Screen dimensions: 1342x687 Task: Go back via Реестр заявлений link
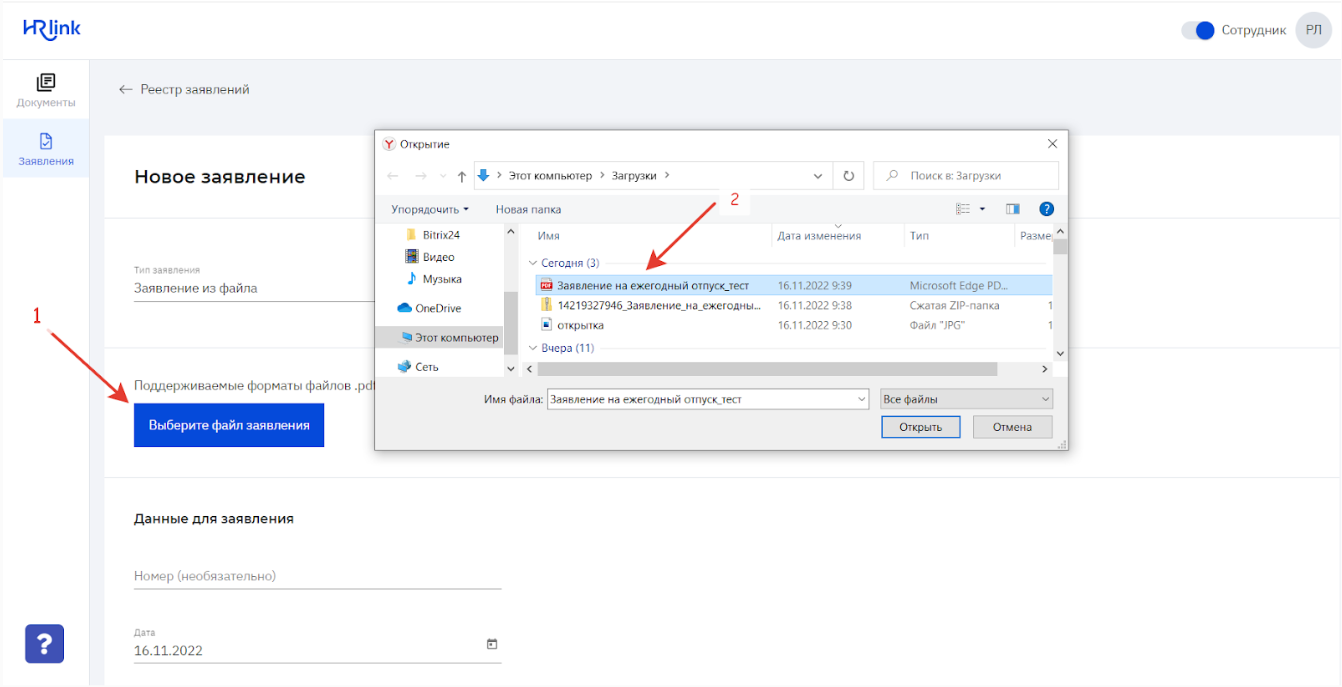point(184,90)
